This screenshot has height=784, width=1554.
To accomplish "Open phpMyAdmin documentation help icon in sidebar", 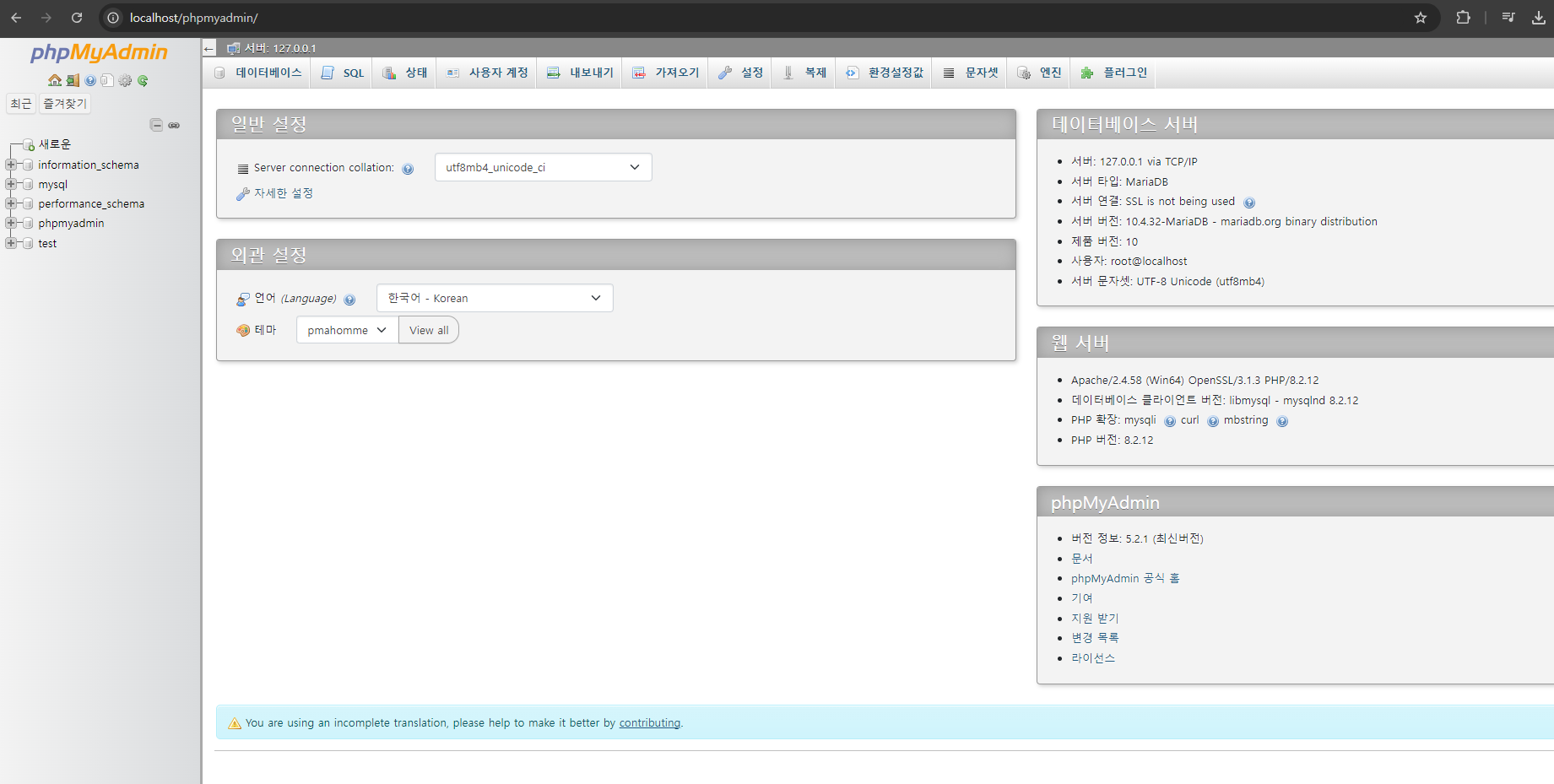I will point(90,80).
